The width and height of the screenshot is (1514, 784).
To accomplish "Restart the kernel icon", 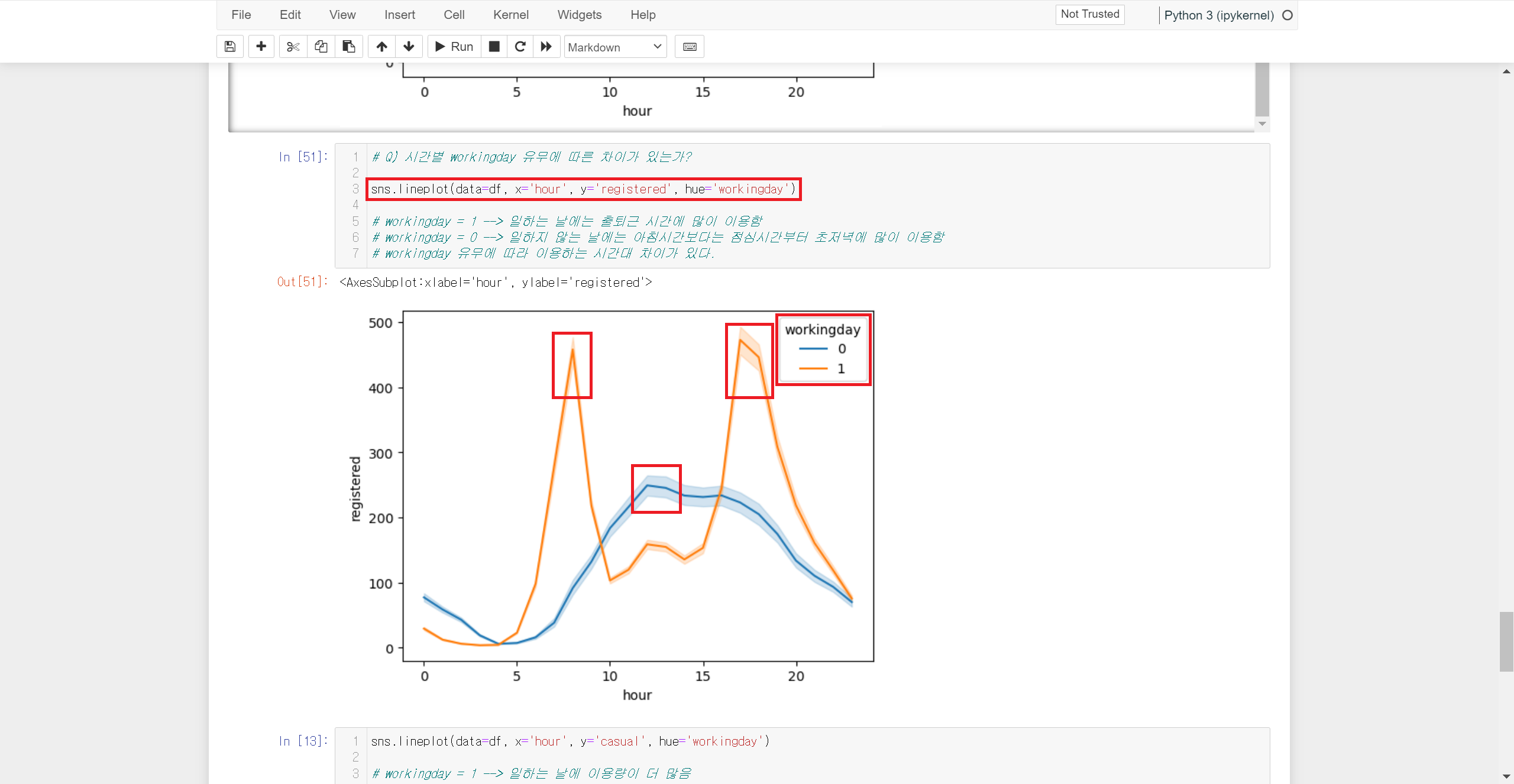I will 520,47.
